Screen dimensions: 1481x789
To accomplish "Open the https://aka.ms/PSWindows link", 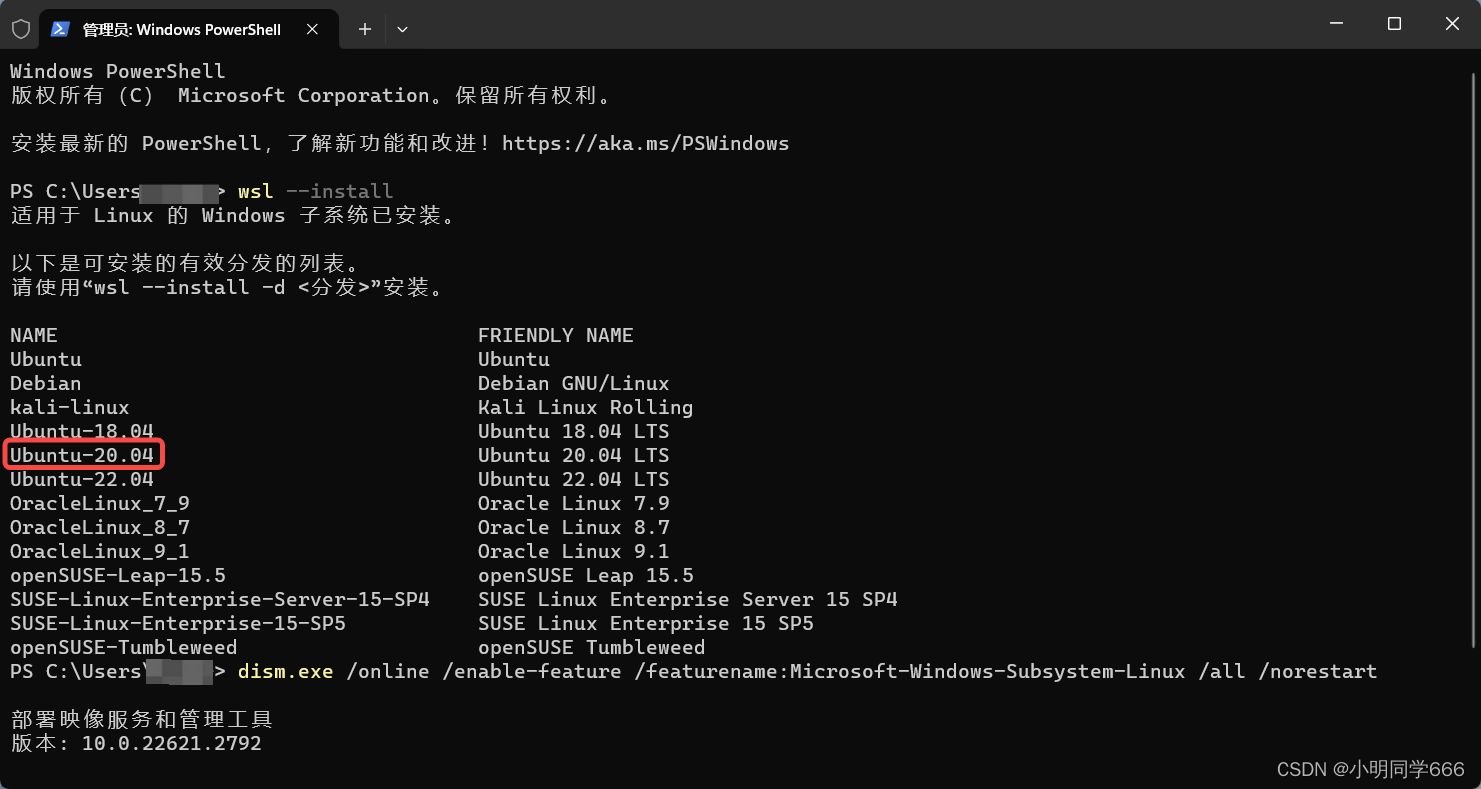I will 646,143.
